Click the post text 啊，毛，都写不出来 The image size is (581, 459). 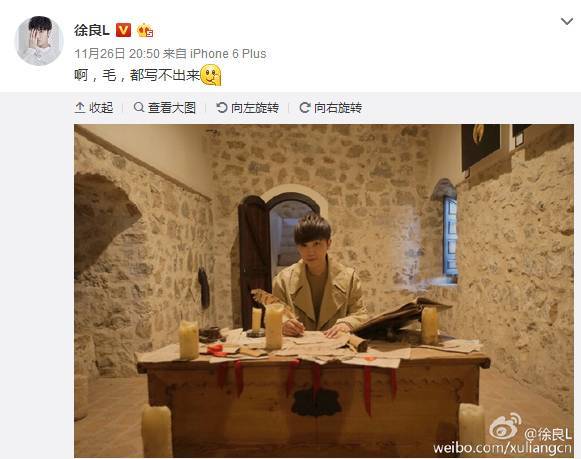point(137,76)
